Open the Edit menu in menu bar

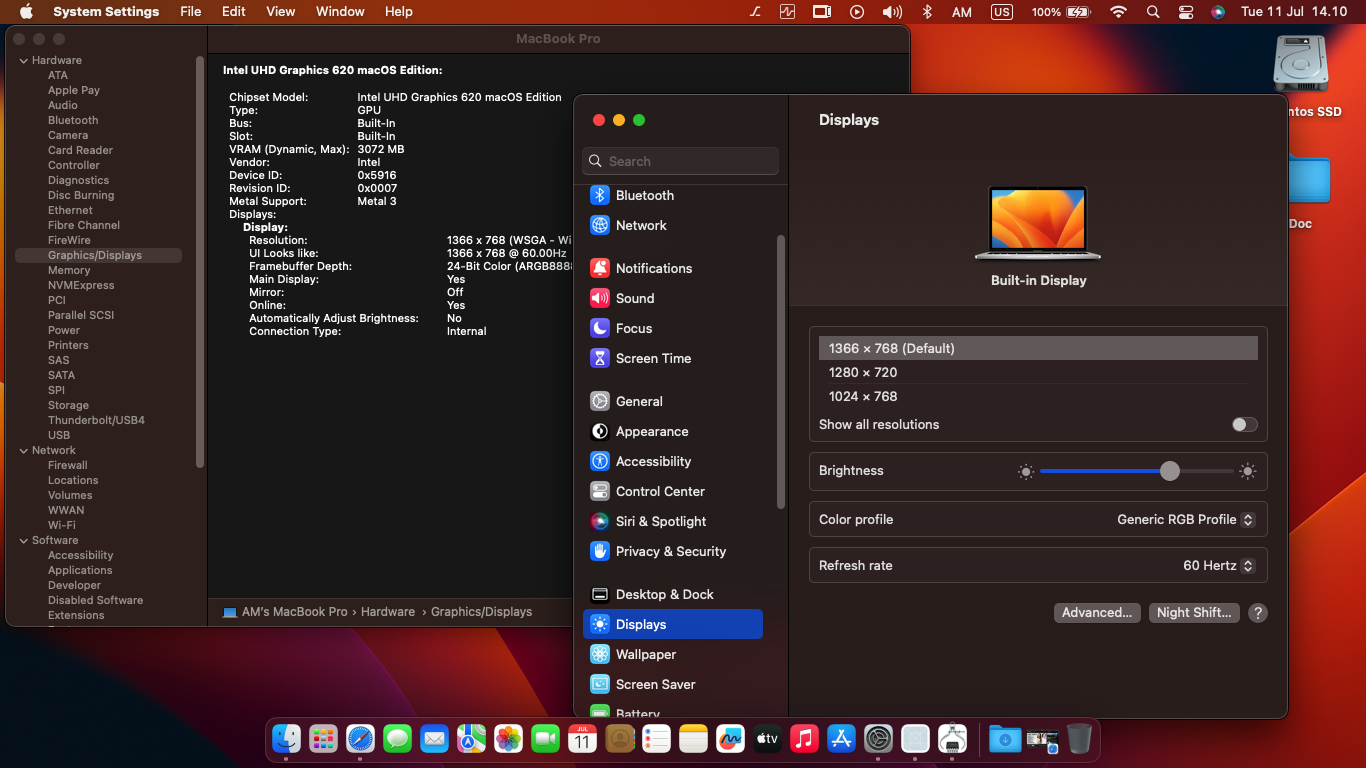click(233, 11)
